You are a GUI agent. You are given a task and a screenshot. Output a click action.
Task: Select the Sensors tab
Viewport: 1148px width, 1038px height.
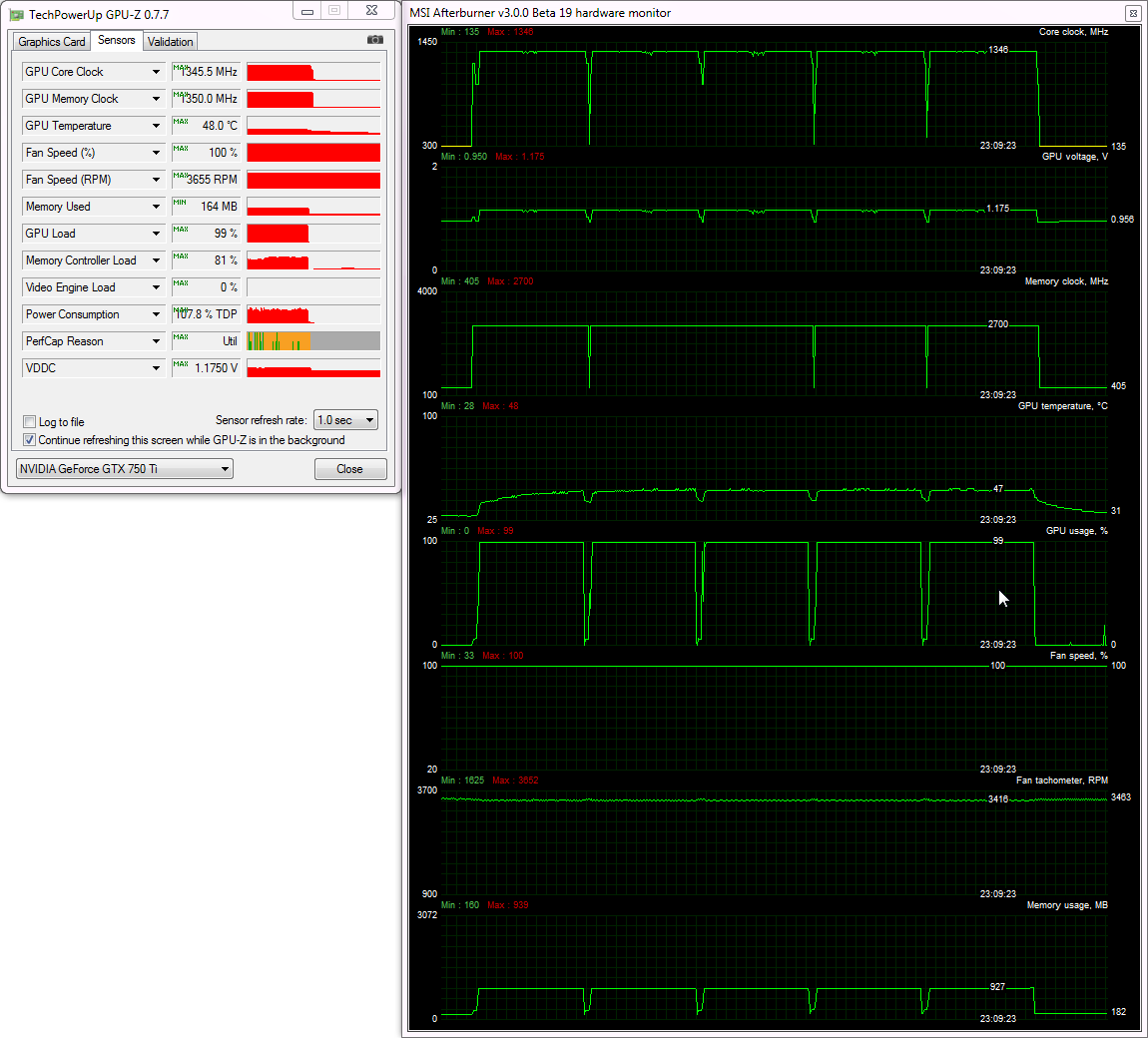(117, 40)
